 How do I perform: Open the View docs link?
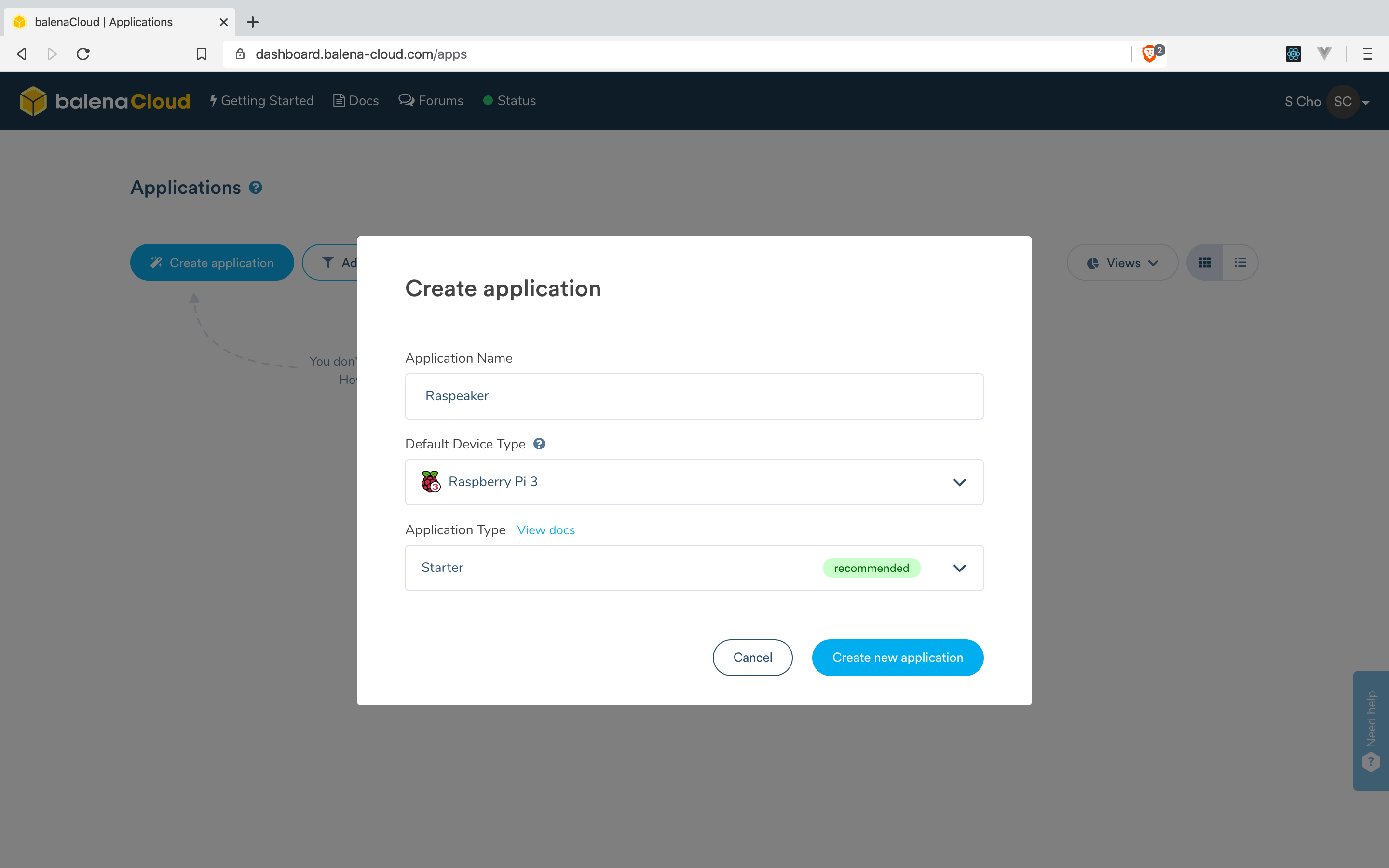(x=546, y=530)
